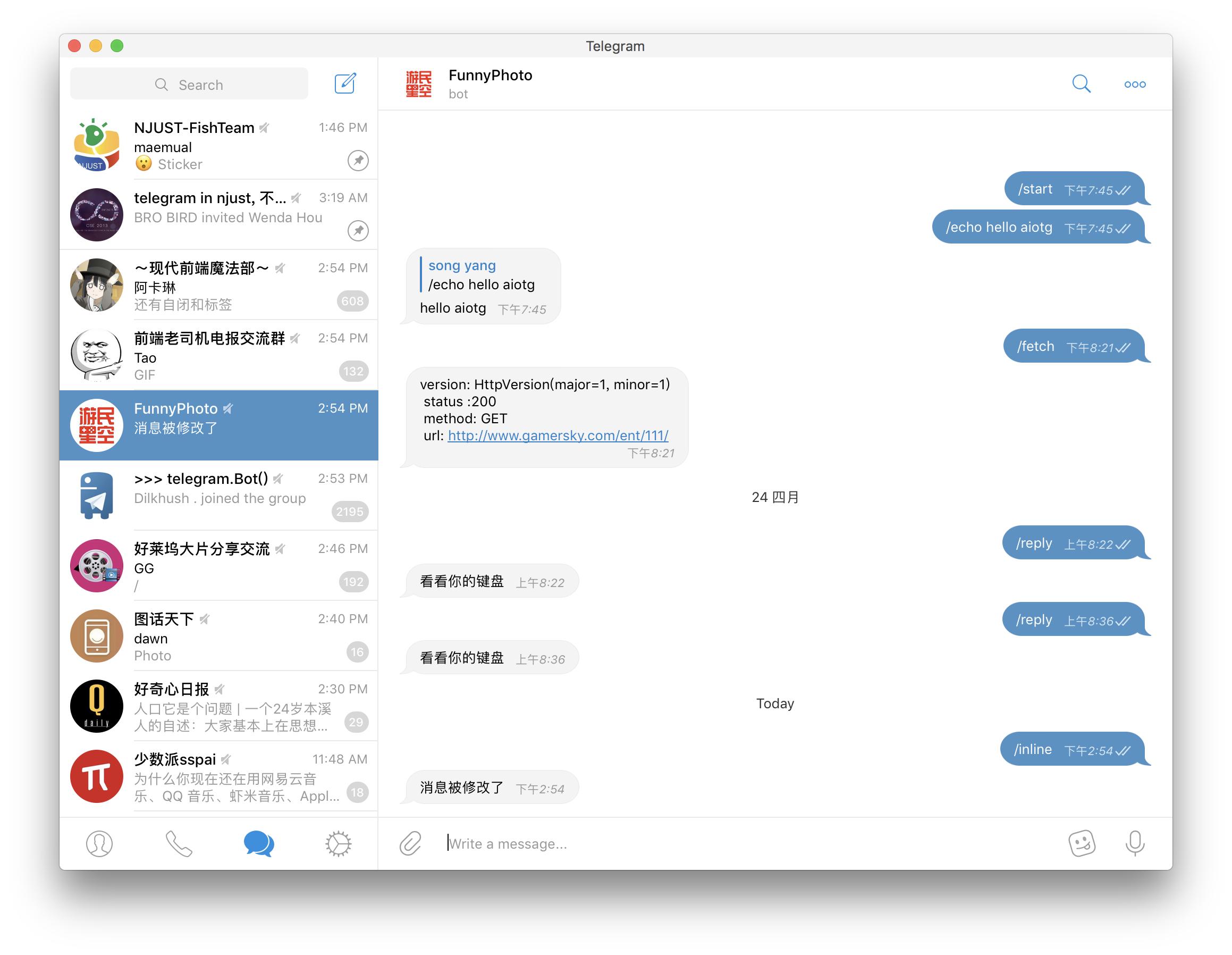Click the emoji sticker icon
1232x955 pixels.
[1082, 842]
